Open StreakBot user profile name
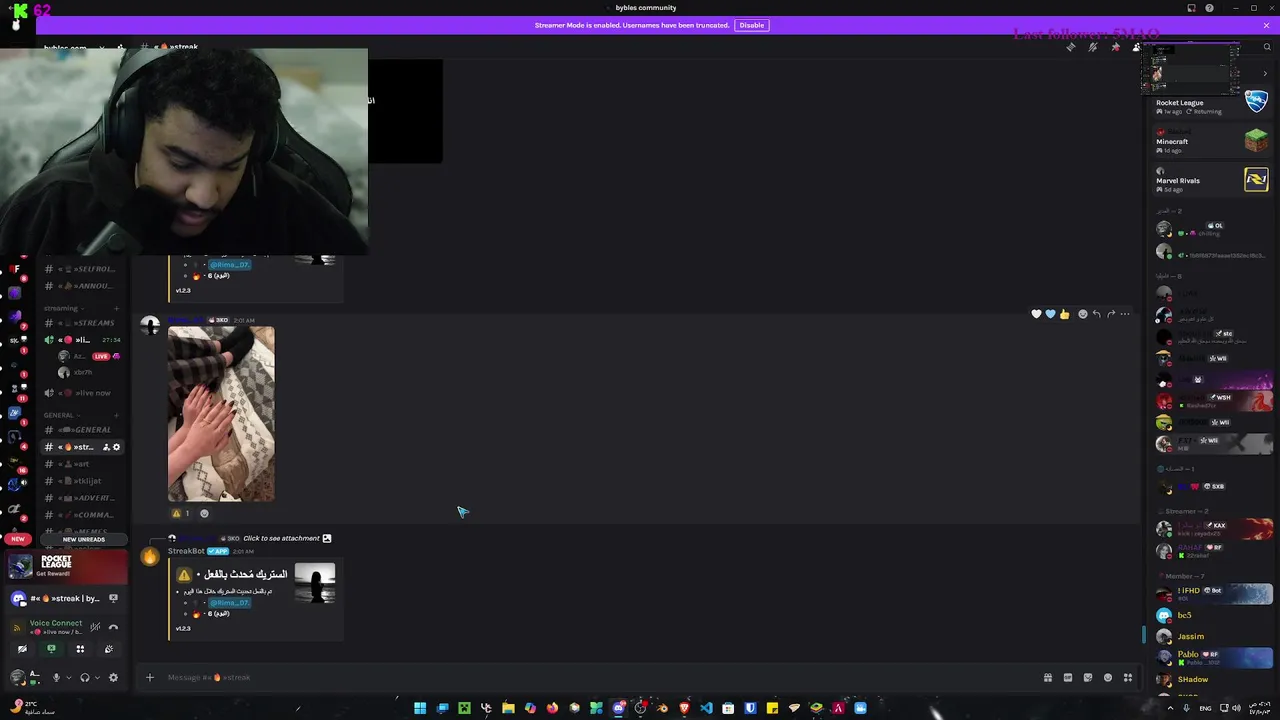This screenshot has width=1280, height=720. [186, 551]
